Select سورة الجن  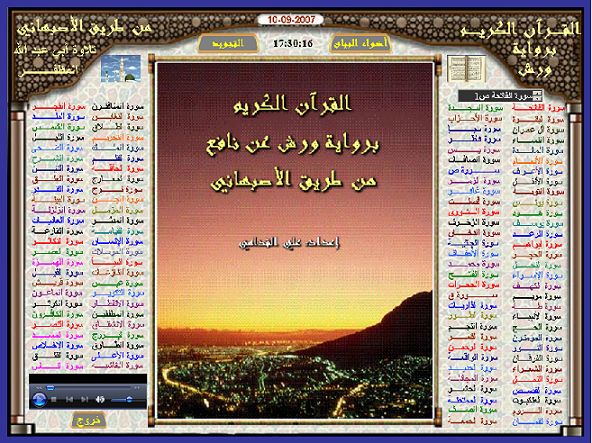(x=117, y=200)
